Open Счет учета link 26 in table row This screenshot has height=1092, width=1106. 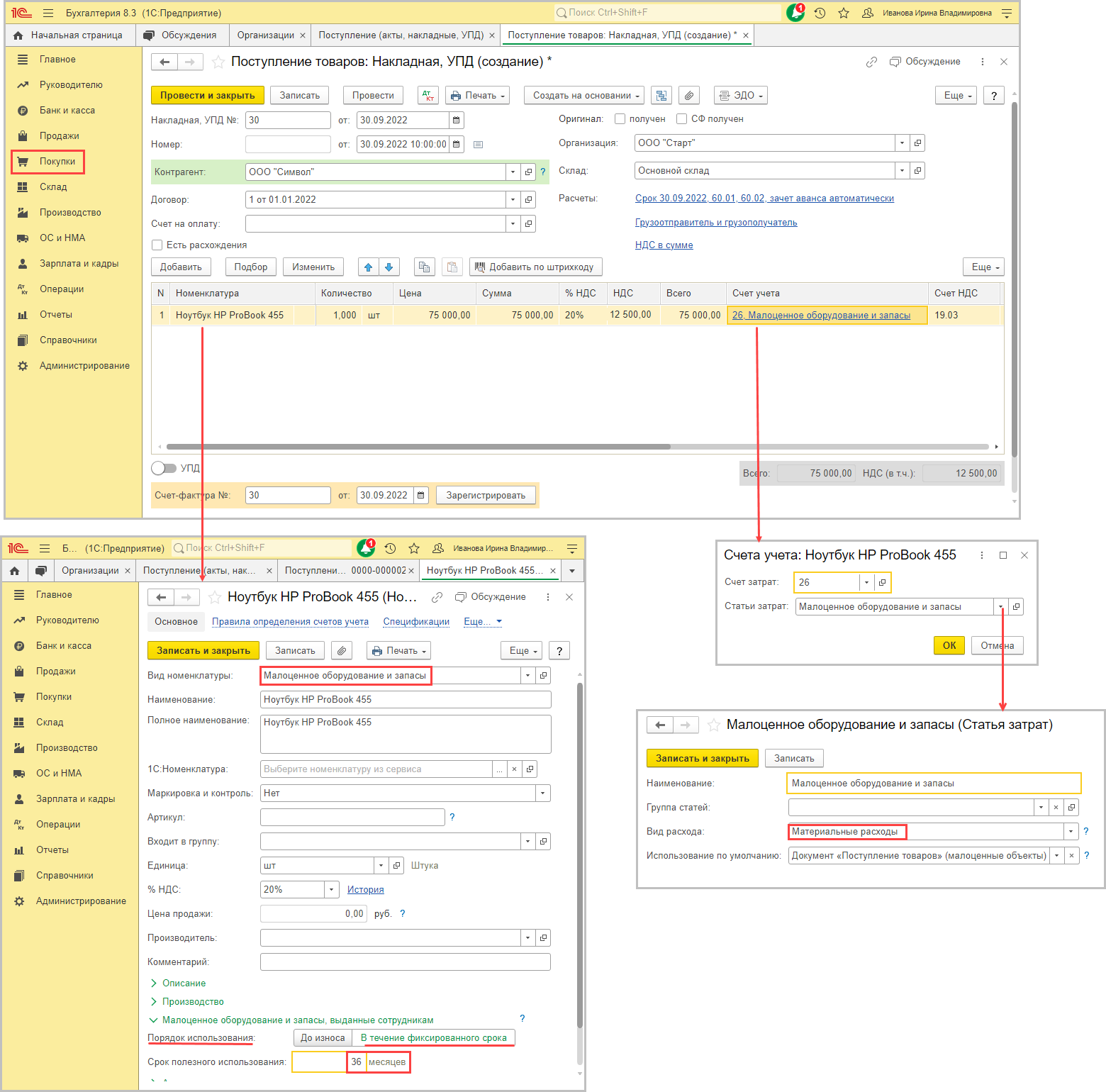(821, 316)
